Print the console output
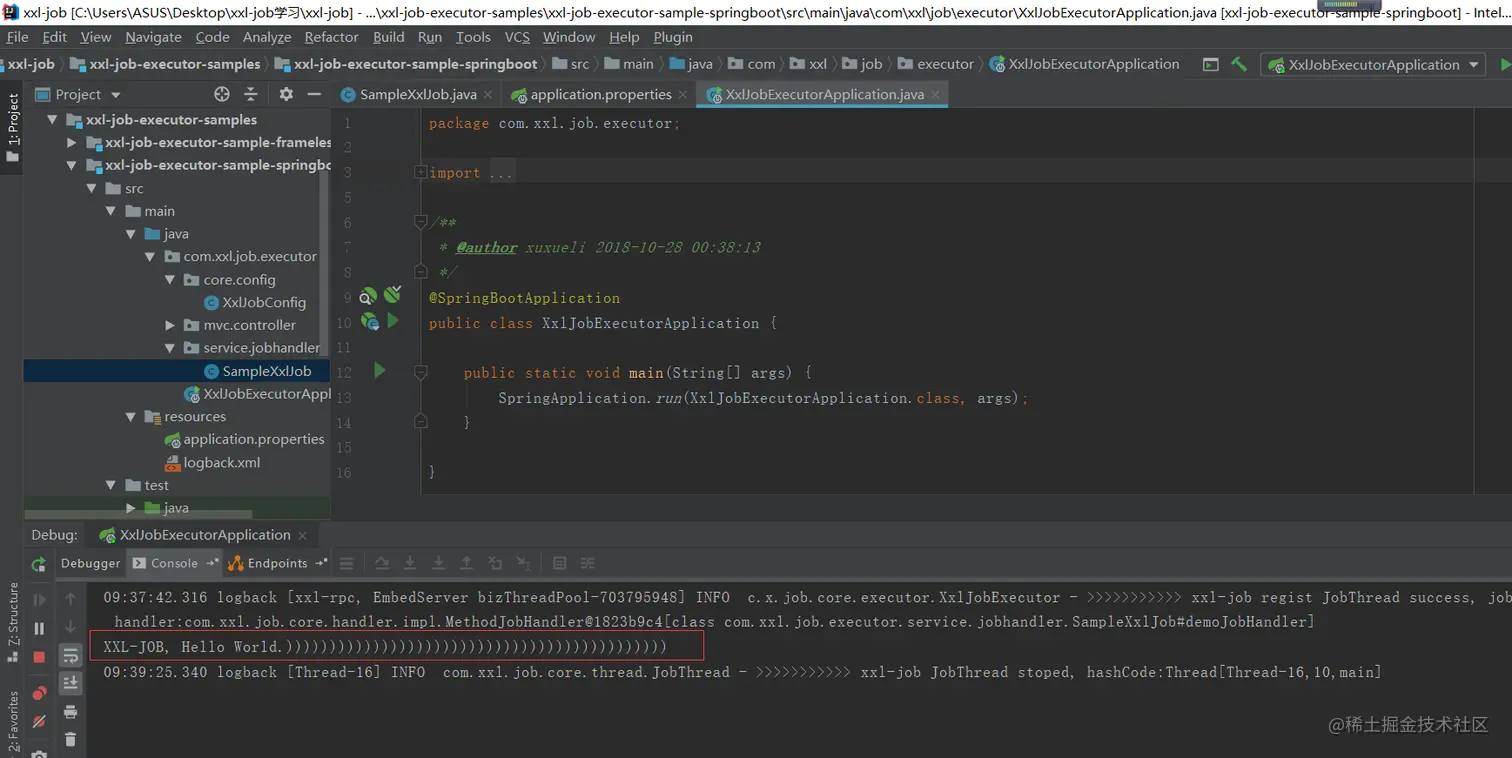The image size is (1512, 758). pos(71,712)
